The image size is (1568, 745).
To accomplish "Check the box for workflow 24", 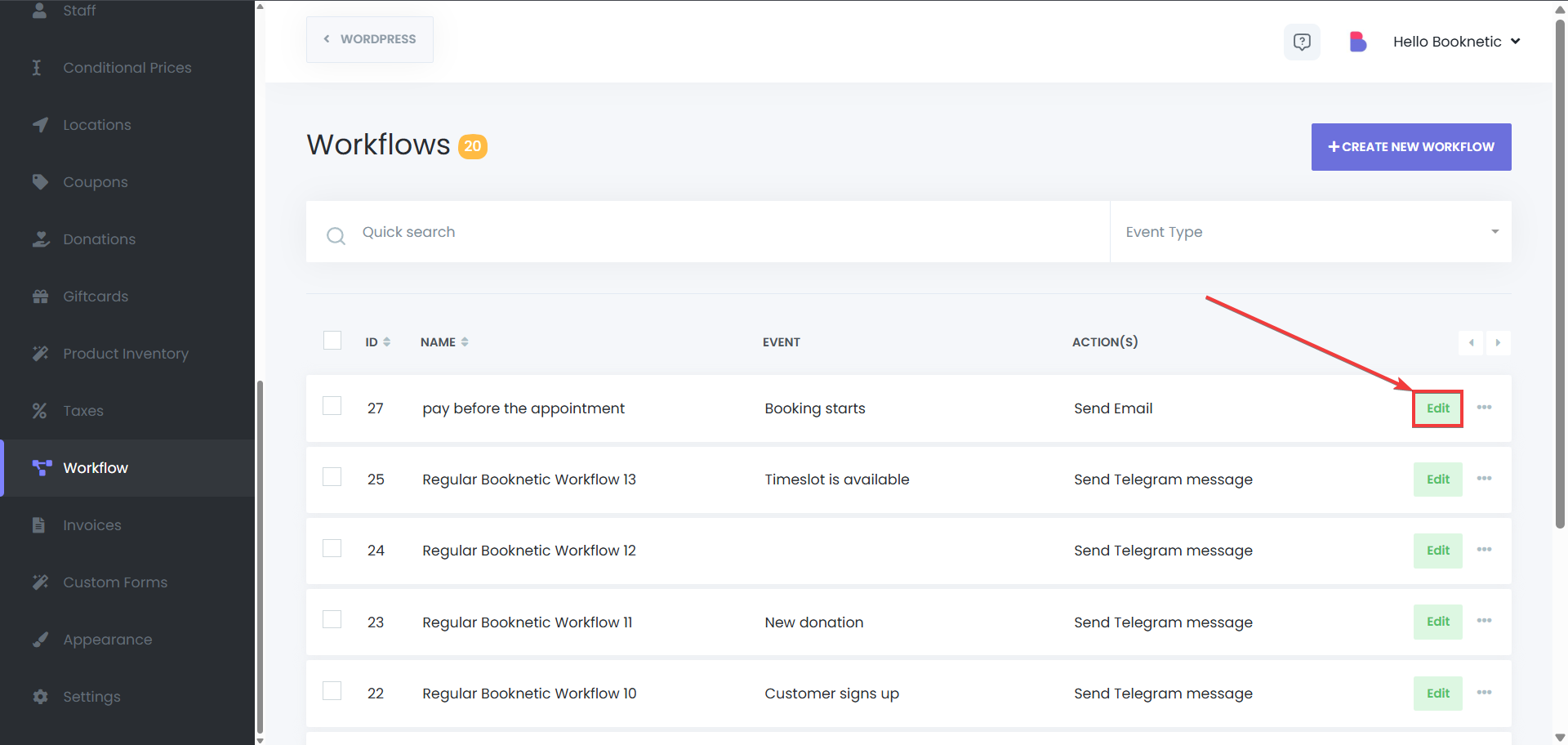I will [332, 548].
